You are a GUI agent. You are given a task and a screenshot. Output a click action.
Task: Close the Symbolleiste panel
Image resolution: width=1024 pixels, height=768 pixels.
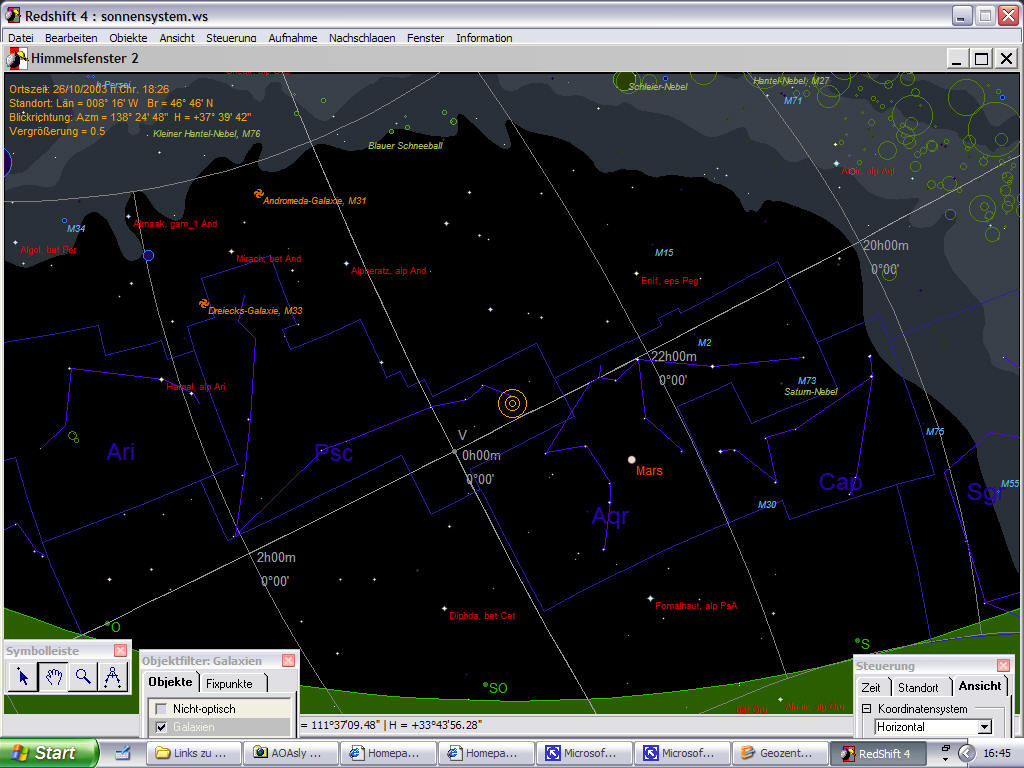pos(120,651)
